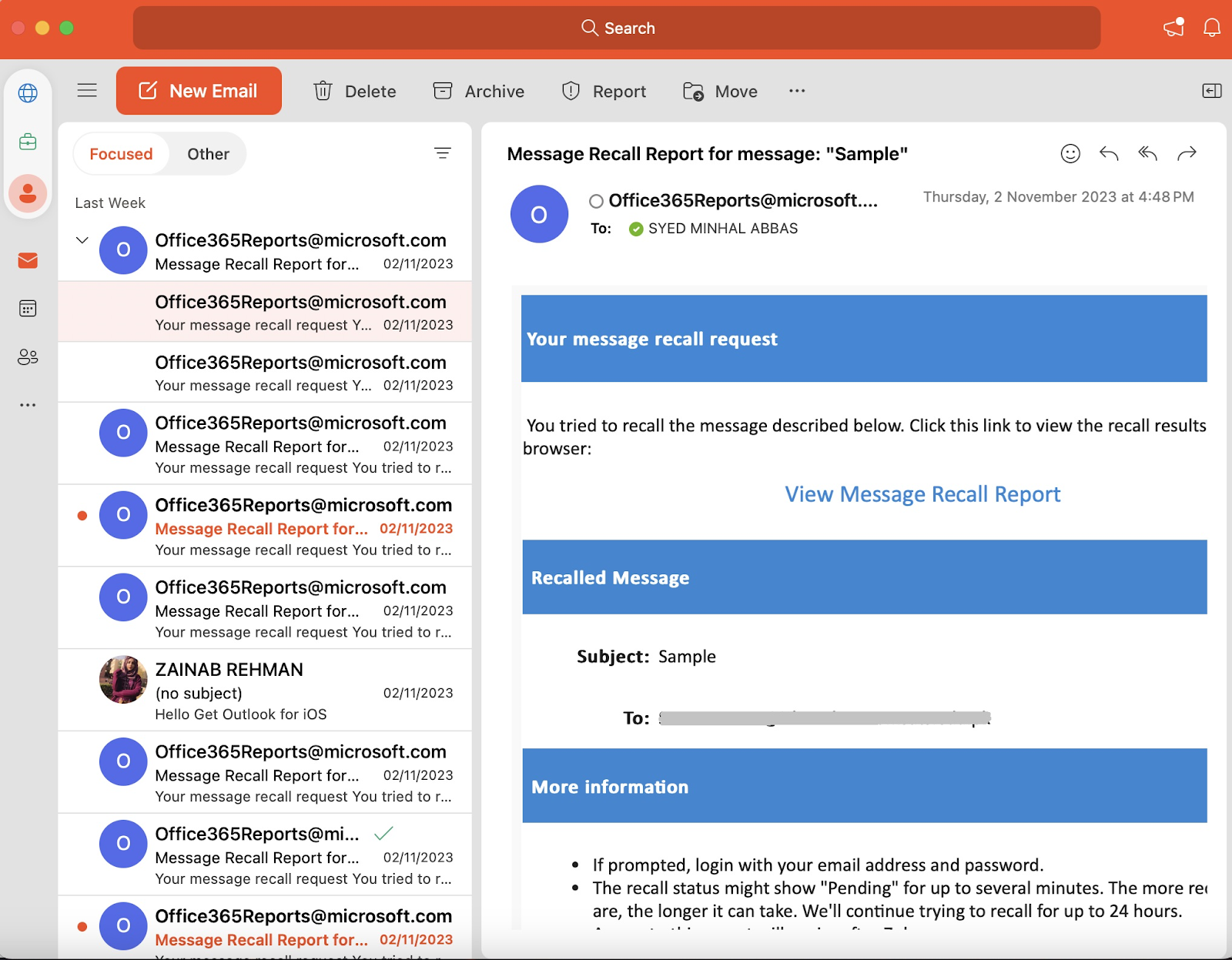Add a reaction with the smiley icon
The image size is (1232, 960).
tap(1070, 154)
